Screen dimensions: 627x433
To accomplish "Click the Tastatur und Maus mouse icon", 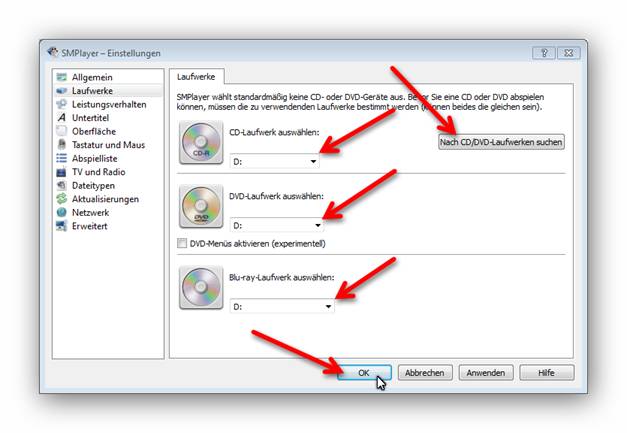I will click(62, 145).
